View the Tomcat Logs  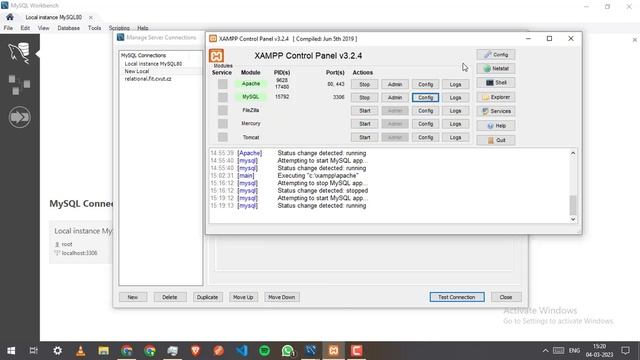tap(456, 138)
